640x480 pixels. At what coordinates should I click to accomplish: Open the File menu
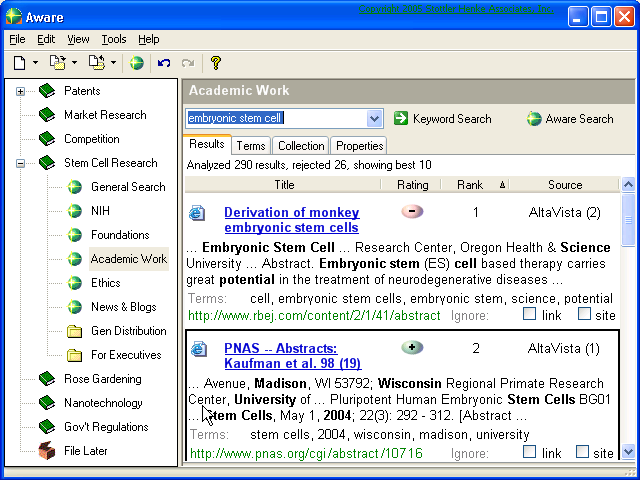point(17,39)
